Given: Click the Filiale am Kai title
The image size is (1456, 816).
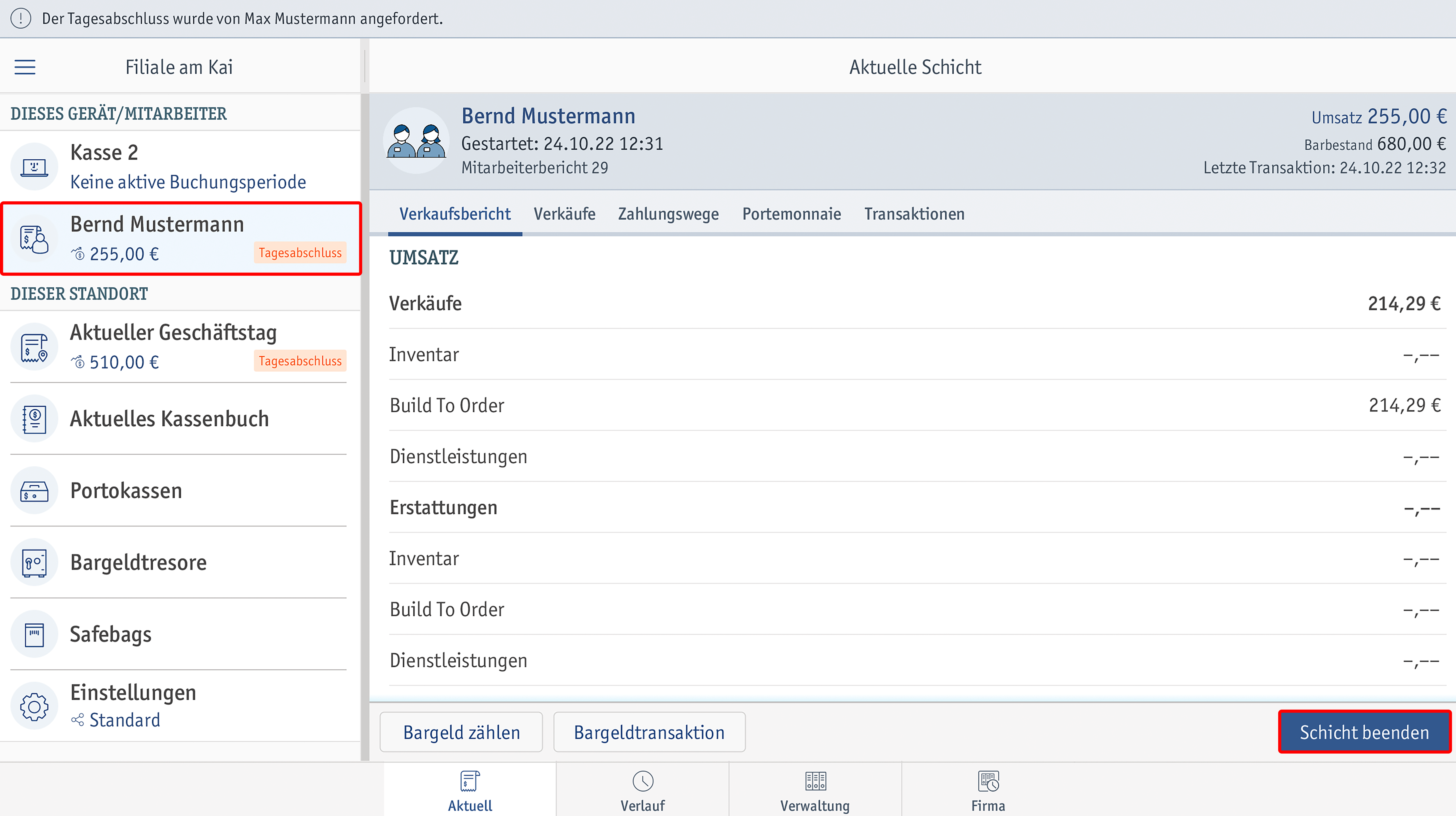Looking at the screenshot, I should coord(179,67).
